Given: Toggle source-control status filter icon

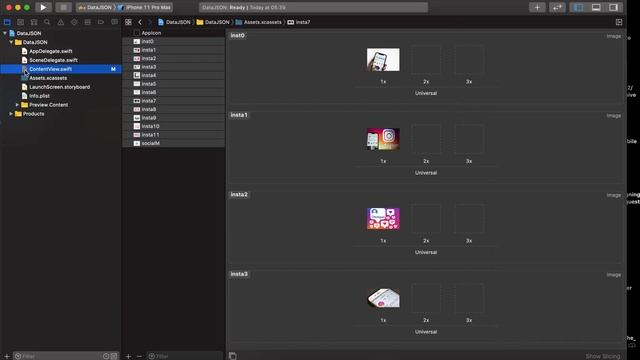Looking at the screenshot, I should coord(114,356).
